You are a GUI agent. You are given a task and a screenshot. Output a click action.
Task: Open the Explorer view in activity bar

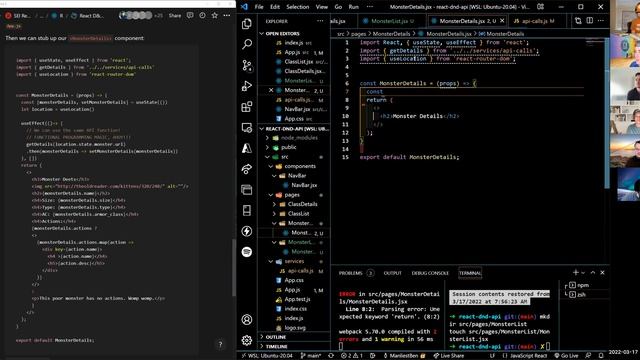pyautogui.click(x=247, y=24)
